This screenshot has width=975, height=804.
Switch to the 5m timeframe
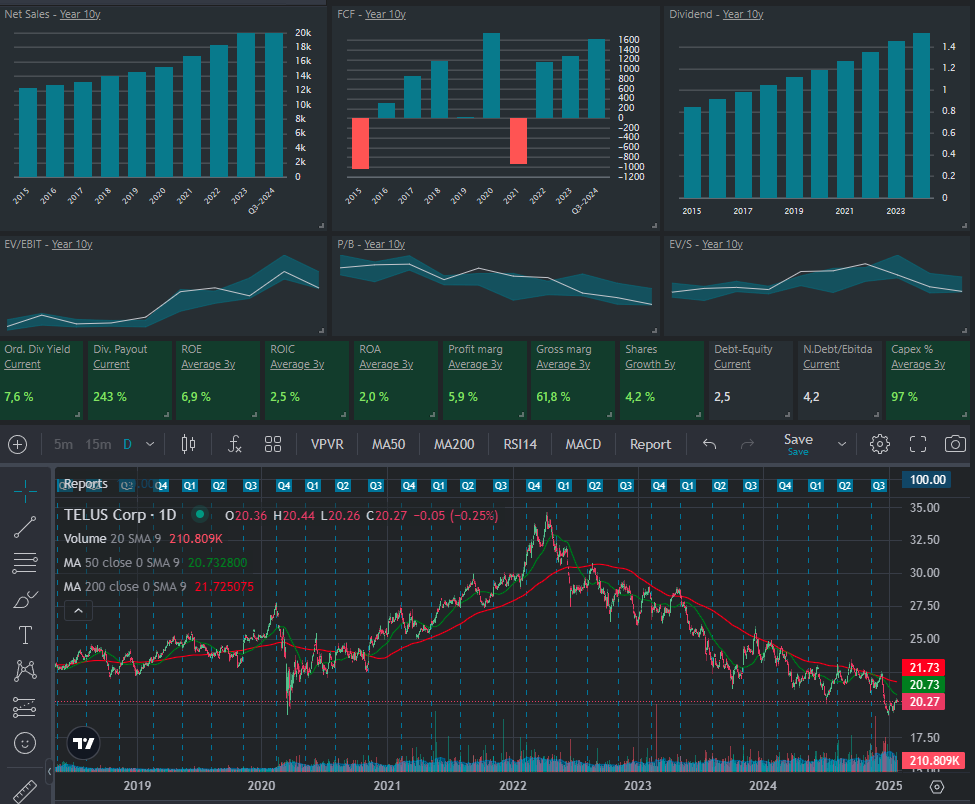[63, 444]
